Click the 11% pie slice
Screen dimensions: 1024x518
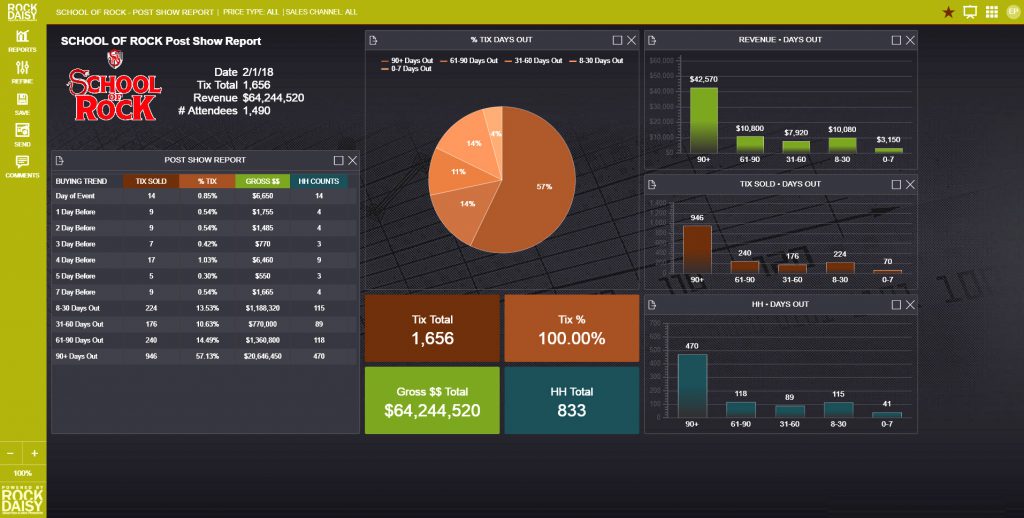457,172
